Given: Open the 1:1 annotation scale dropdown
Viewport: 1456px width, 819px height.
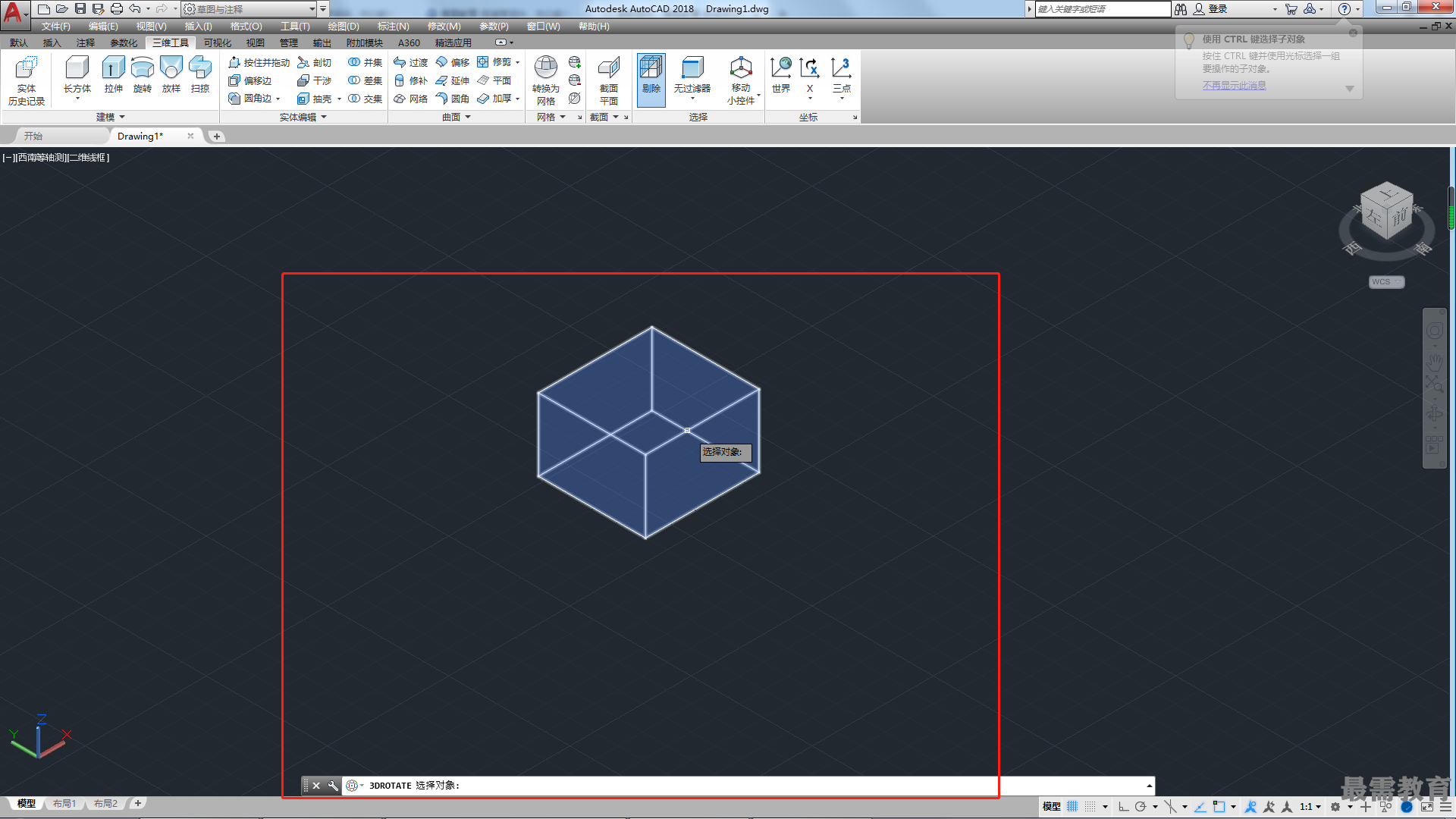Looking at the screenshot, I should (x=1310, y=807).
